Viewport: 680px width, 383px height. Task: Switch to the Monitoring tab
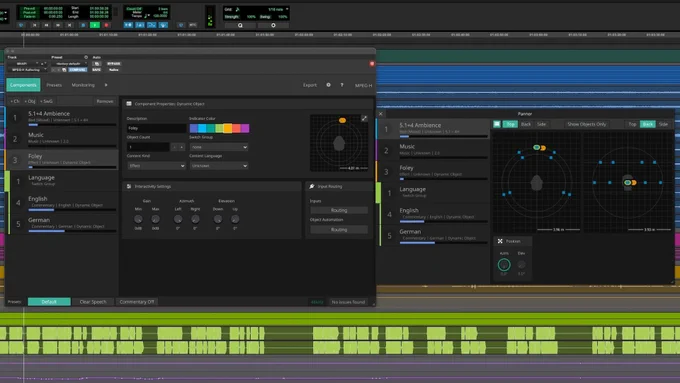tap(83, 85)
